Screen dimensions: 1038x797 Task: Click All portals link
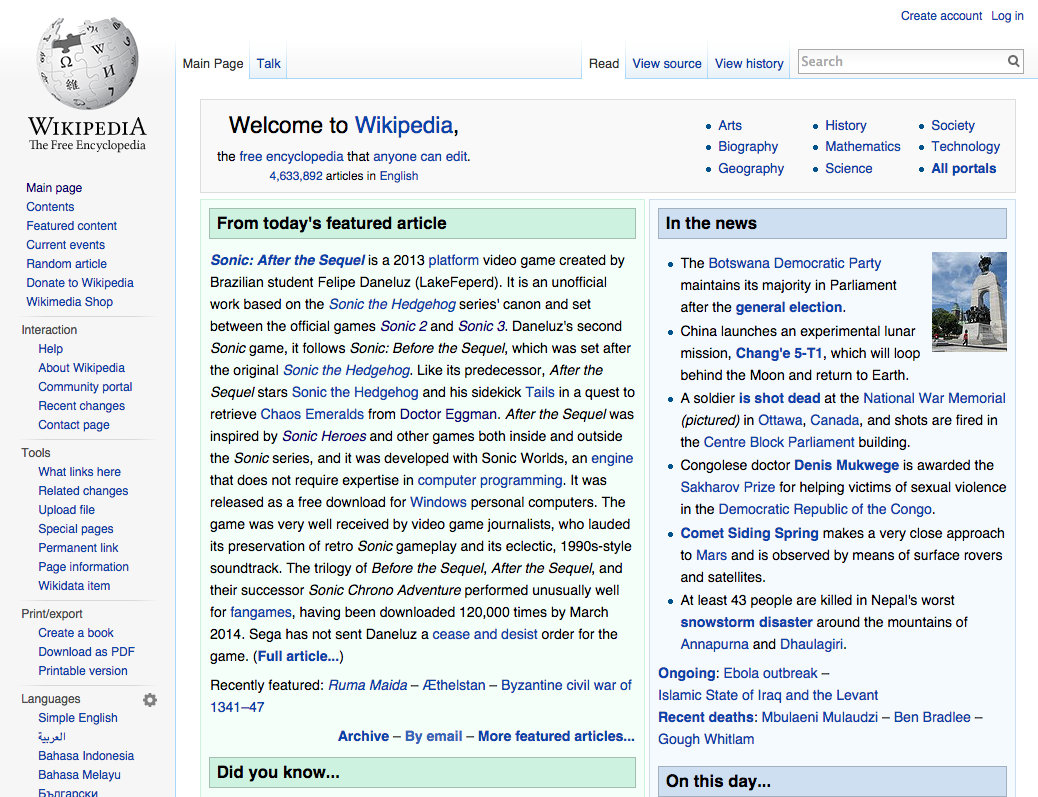(963, 168)
